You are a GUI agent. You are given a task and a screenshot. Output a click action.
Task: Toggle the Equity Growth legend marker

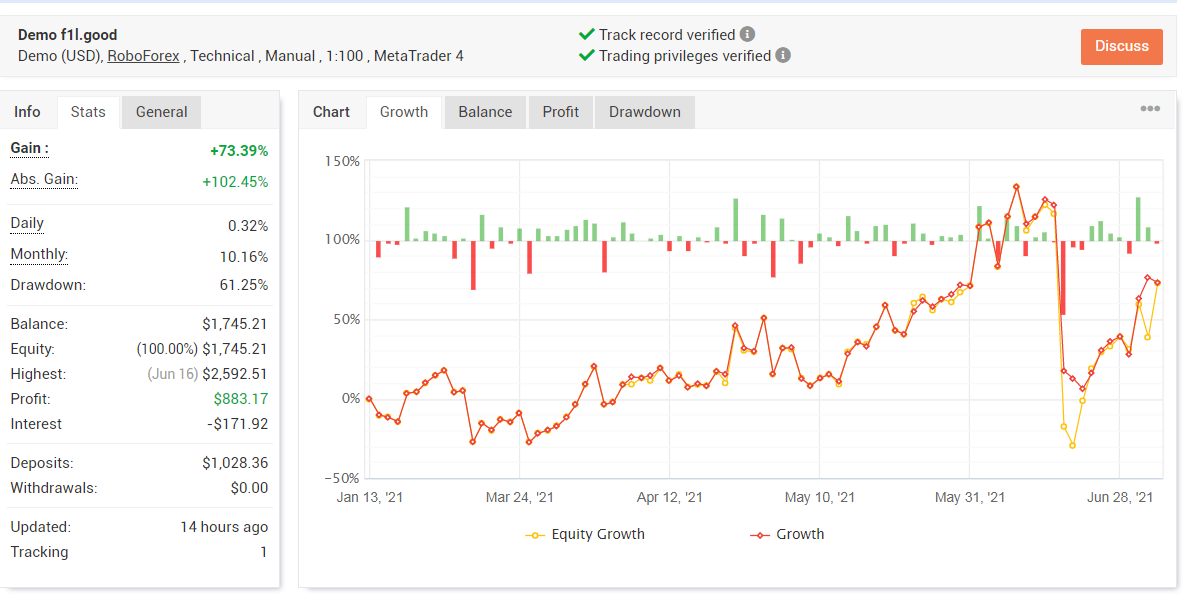pyautogui.click(x=535, y=535)
